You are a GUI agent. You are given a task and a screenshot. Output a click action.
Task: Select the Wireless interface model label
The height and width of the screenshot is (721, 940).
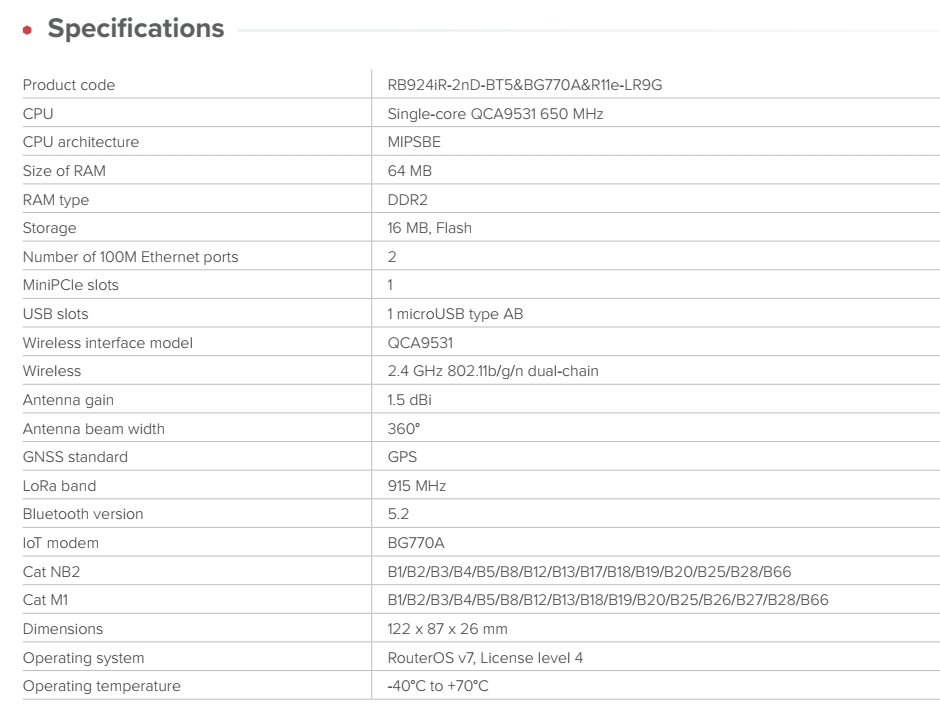107,343
